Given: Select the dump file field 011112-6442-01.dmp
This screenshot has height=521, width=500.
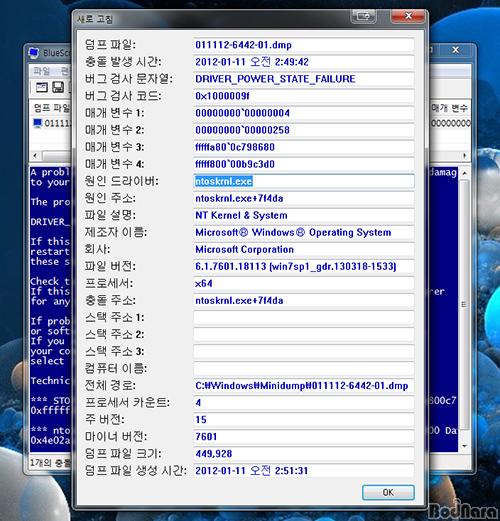Looking at the screenshot, I should [x=304, y=45].
